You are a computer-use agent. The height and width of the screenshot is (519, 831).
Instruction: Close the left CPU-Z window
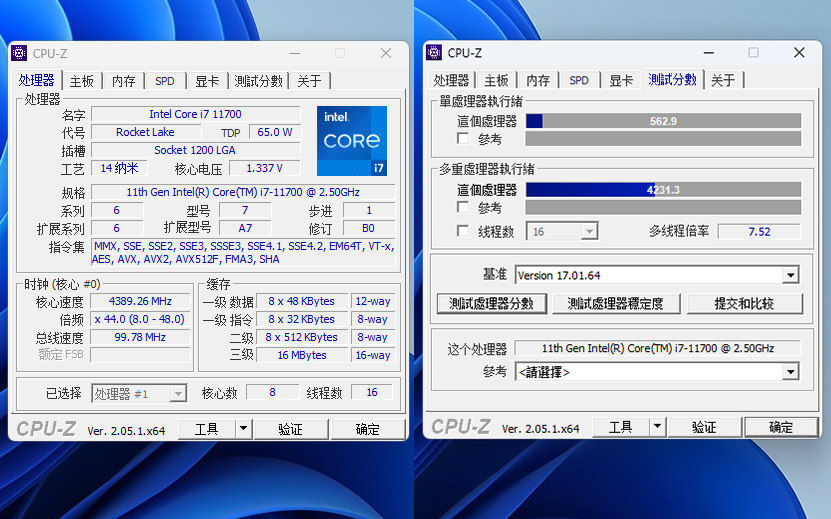coord(386,53)
